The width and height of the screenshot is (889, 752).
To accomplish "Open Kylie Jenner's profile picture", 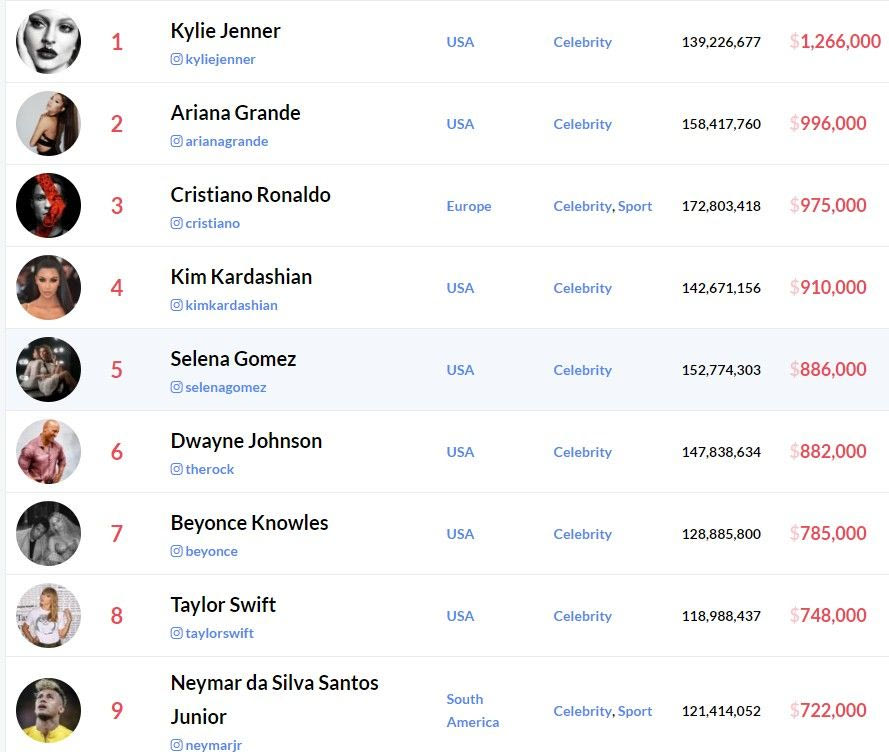I will (x=48, y=42).
